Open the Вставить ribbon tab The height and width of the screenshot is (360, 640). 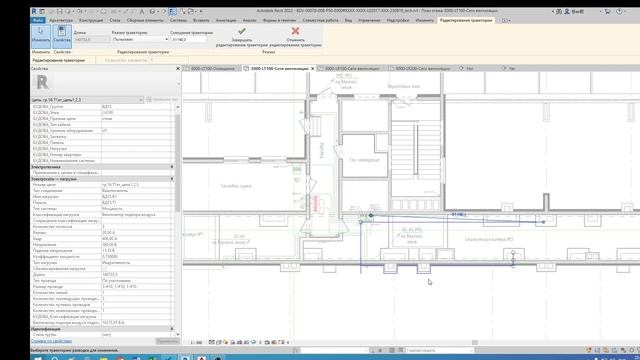201,20
